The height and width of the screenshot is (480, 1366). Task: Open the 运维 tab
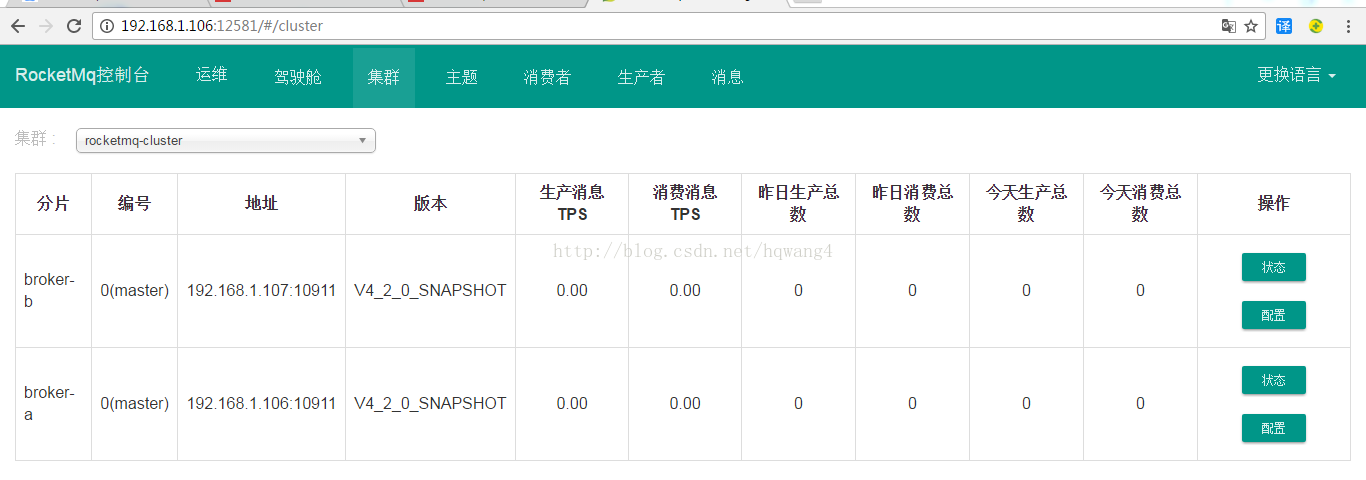click(x=212, y=75)
